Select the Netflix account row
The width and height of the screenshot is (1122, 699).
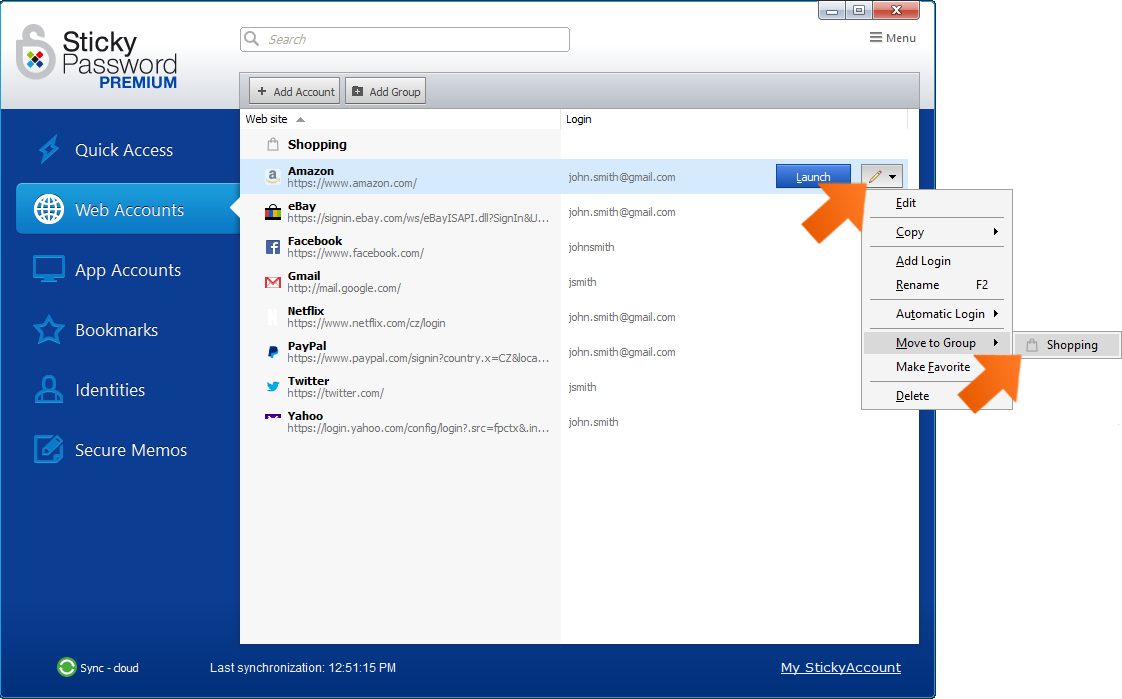(574, 317)
